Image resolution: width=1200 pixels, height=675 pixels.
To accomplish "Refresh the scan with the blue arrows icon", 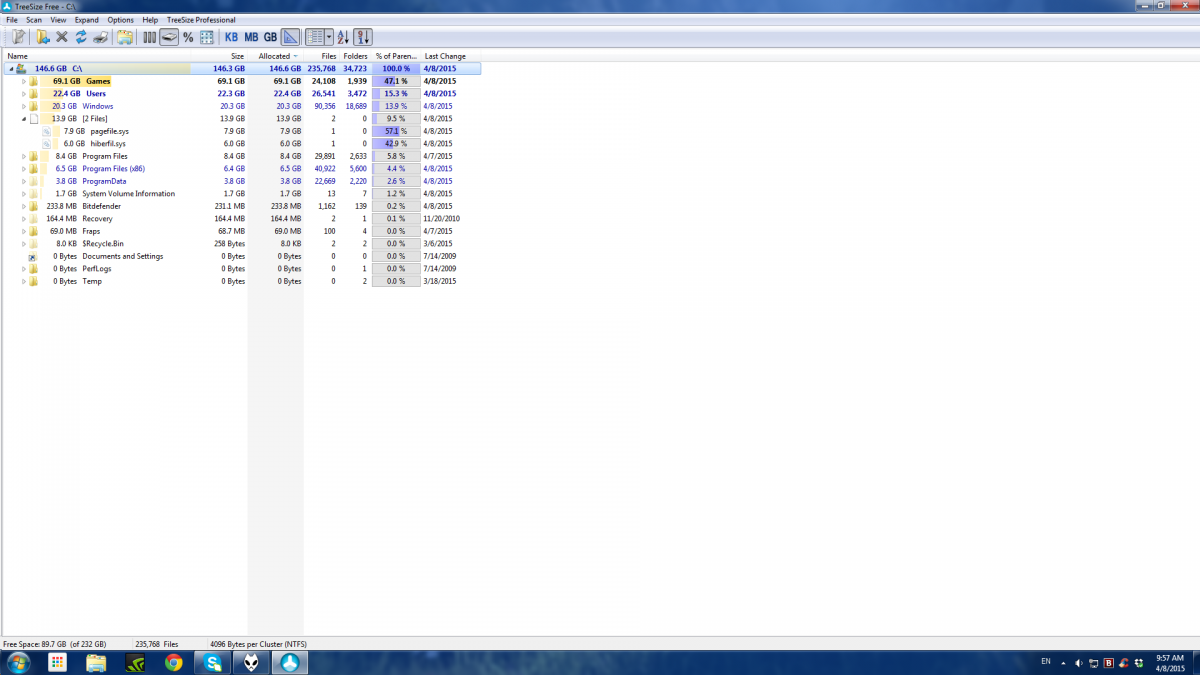I will (81, 37).
